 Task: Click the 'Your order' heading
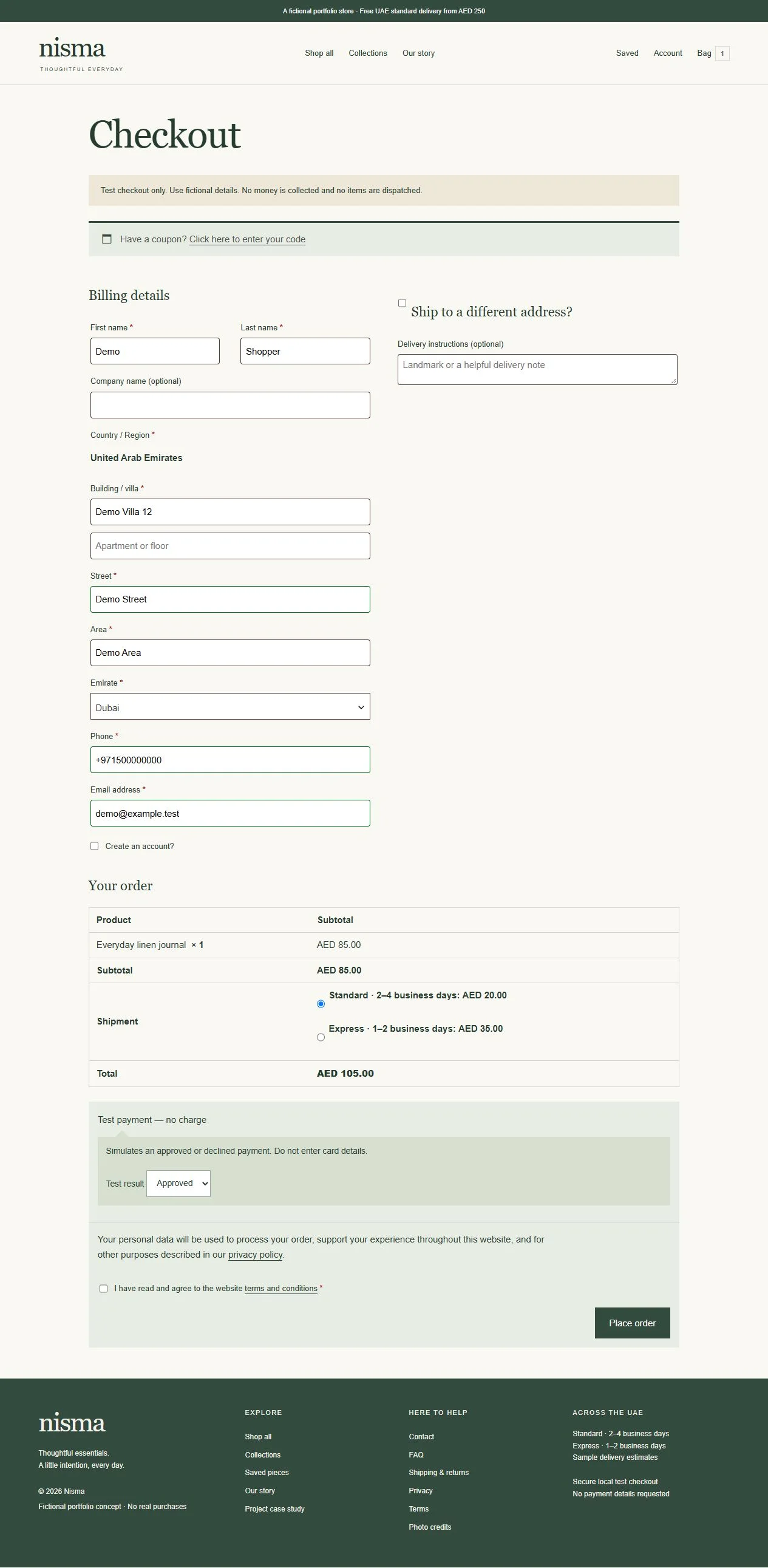[x=120, y=885]
